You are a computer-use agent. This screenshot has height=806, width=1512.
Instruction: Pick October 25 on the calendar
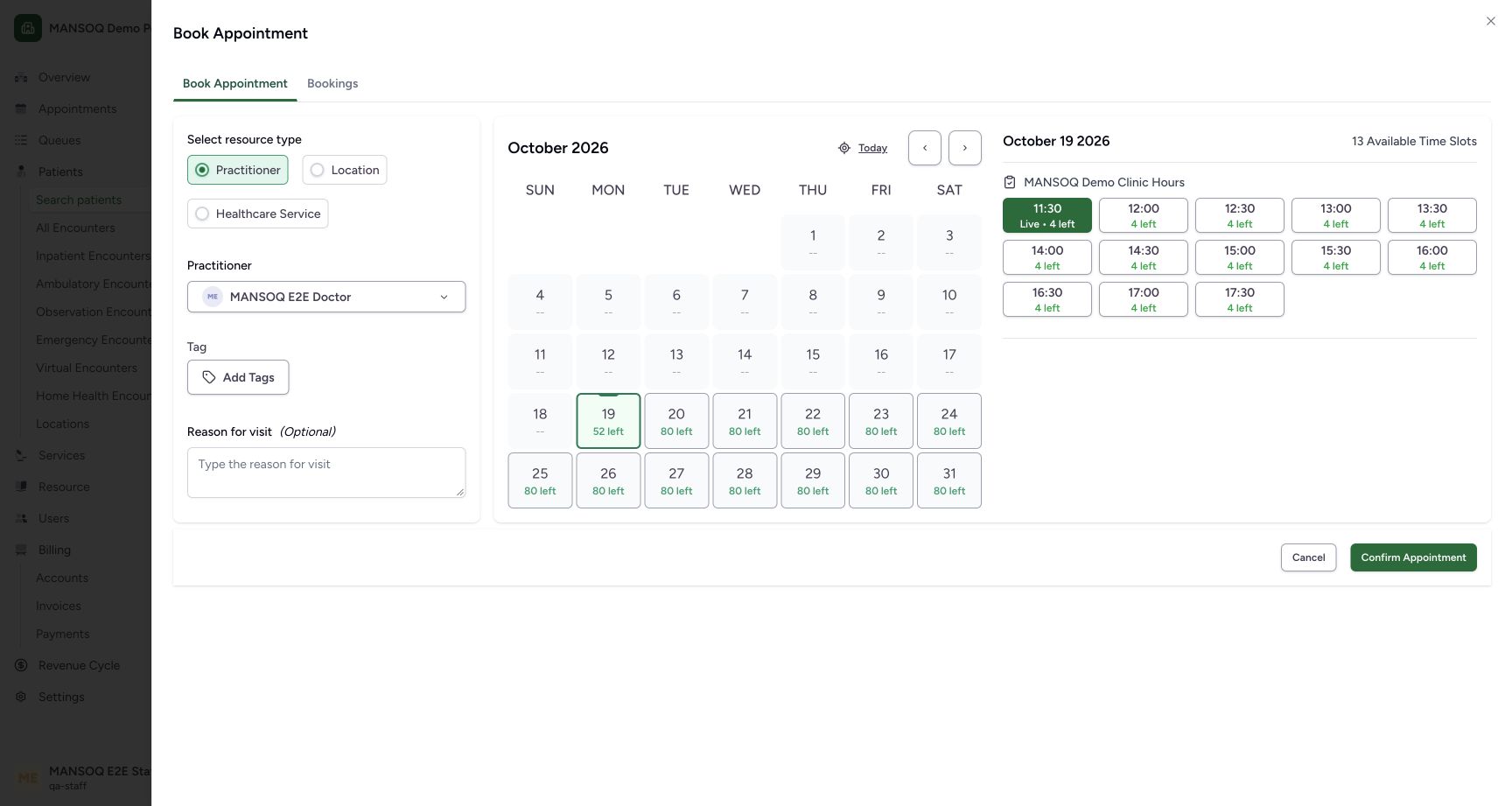[x=540, y=480]
